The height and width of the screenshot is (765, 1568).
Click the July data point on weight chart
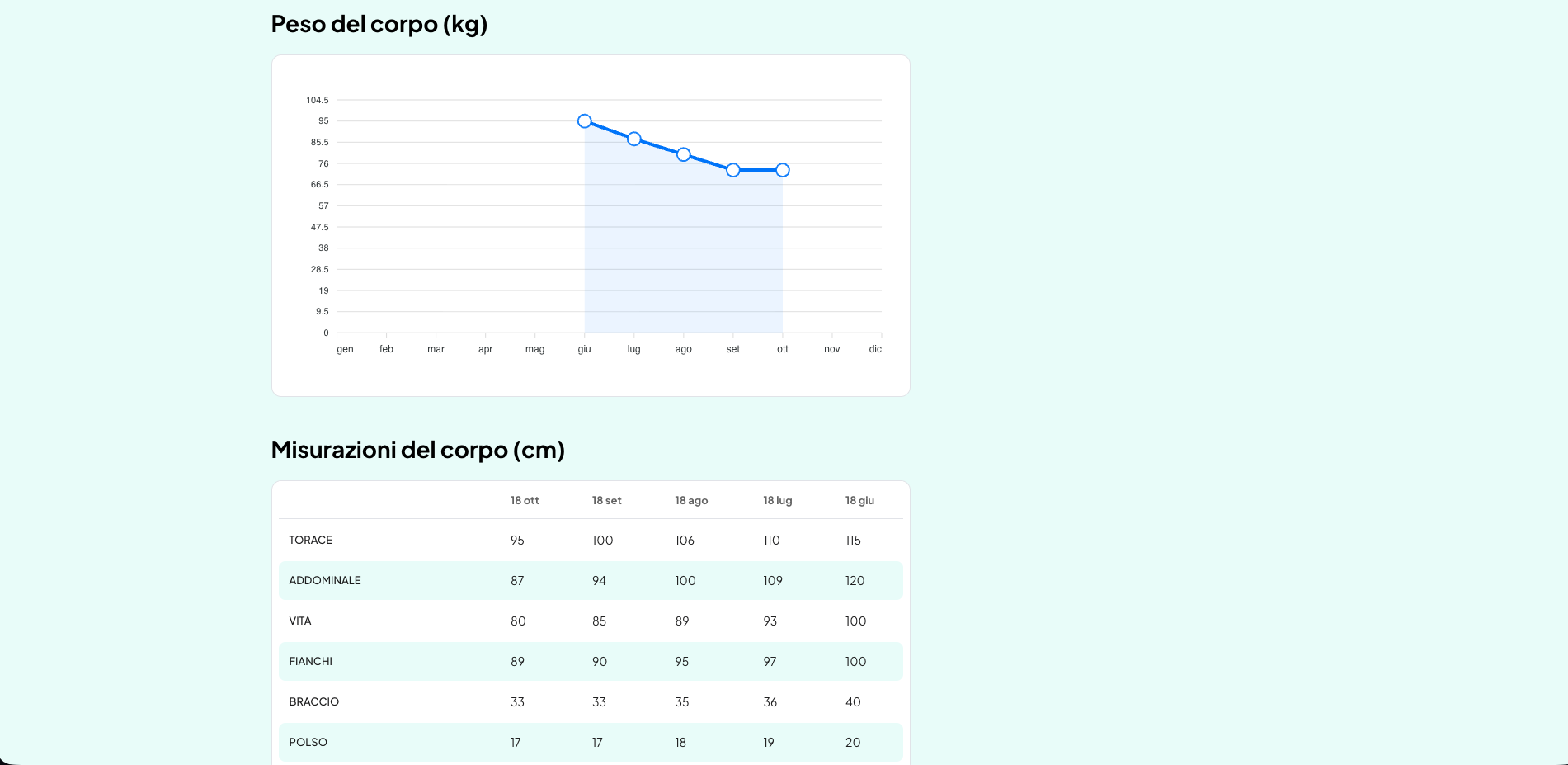tap(633, 139)
